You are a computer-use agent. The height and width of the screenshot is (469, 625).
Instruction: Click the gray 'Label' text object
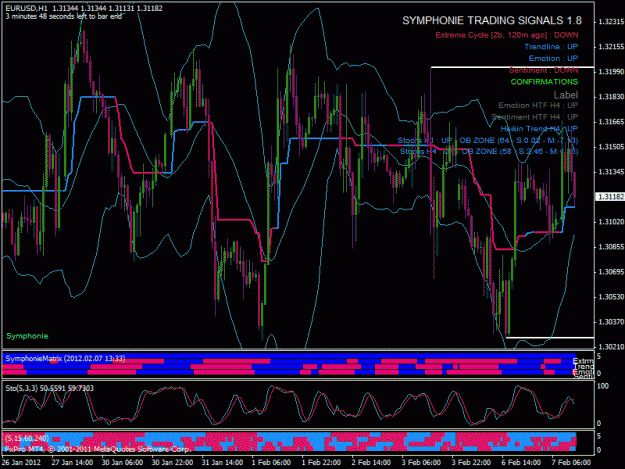pos(566,94)
